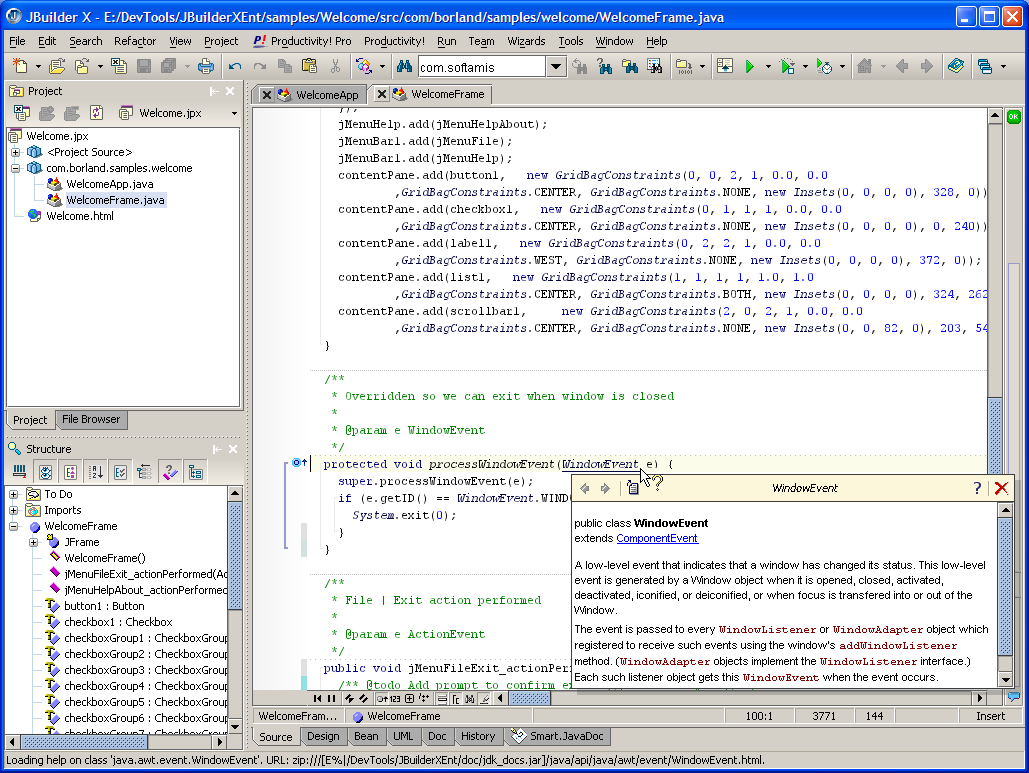Click the override marker icon in editor gutter
This screenshot has width=1029, height=773.
click(299, 463)
